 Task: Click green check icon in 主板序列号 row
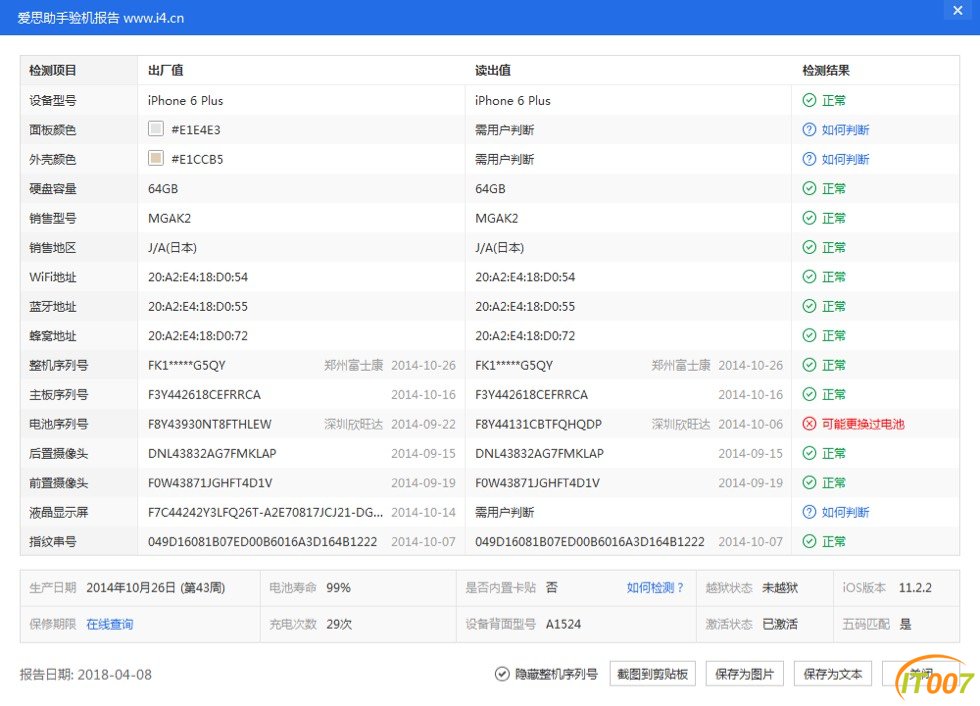809,394
